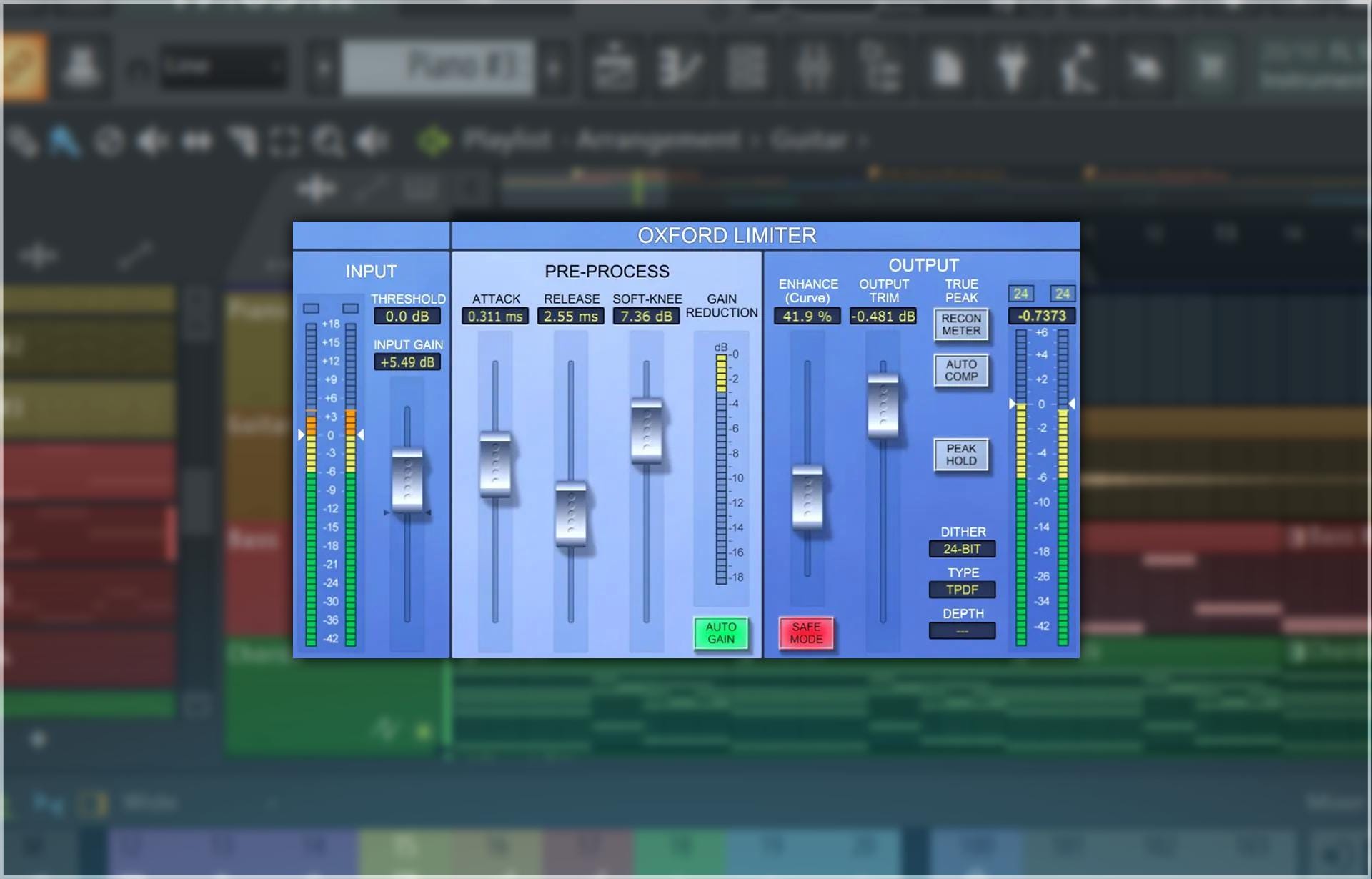Open the mixer from the FL Studio toolbar

click(814, 67)
